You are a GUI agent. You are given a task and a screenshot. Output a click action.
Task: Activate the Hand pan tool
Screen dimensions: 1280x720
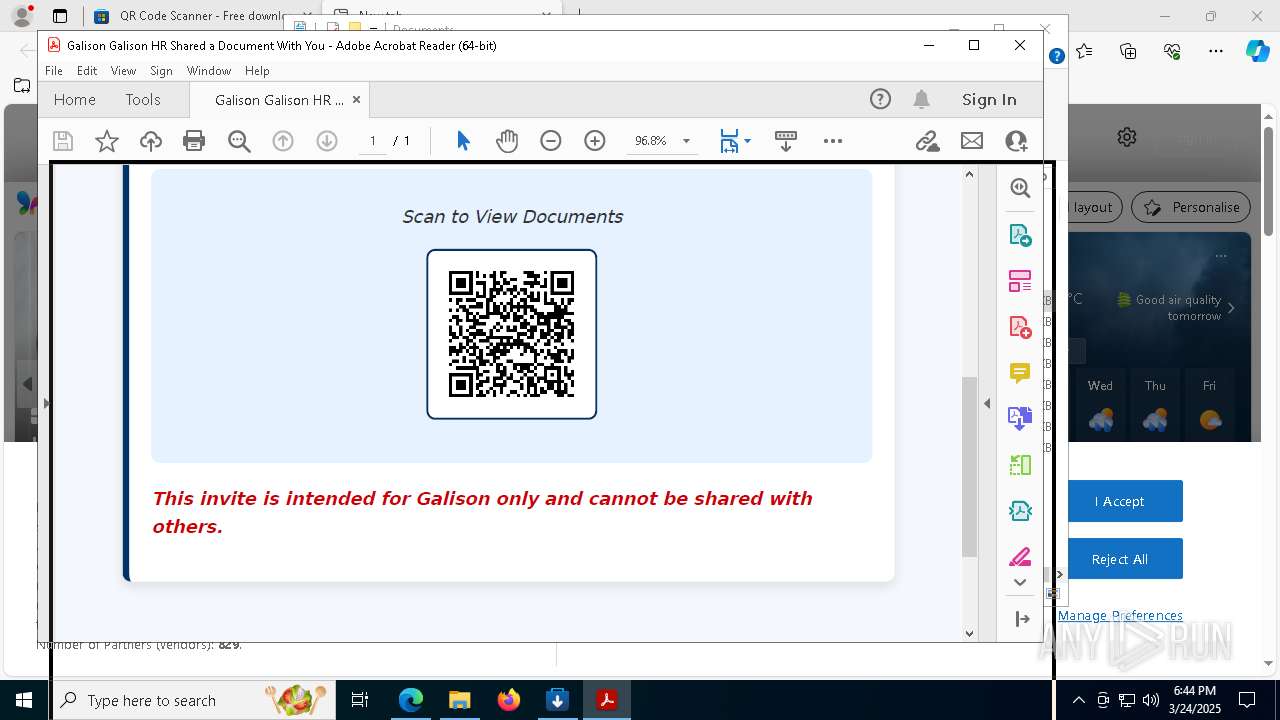[507, 141]
